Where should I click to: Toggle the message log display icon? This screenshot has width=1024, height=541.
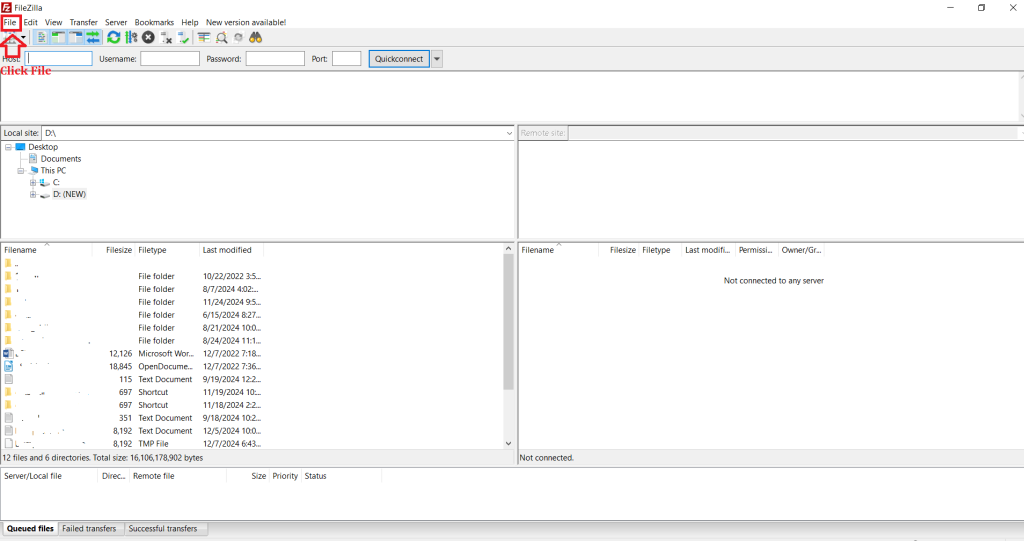pos(41,38)
